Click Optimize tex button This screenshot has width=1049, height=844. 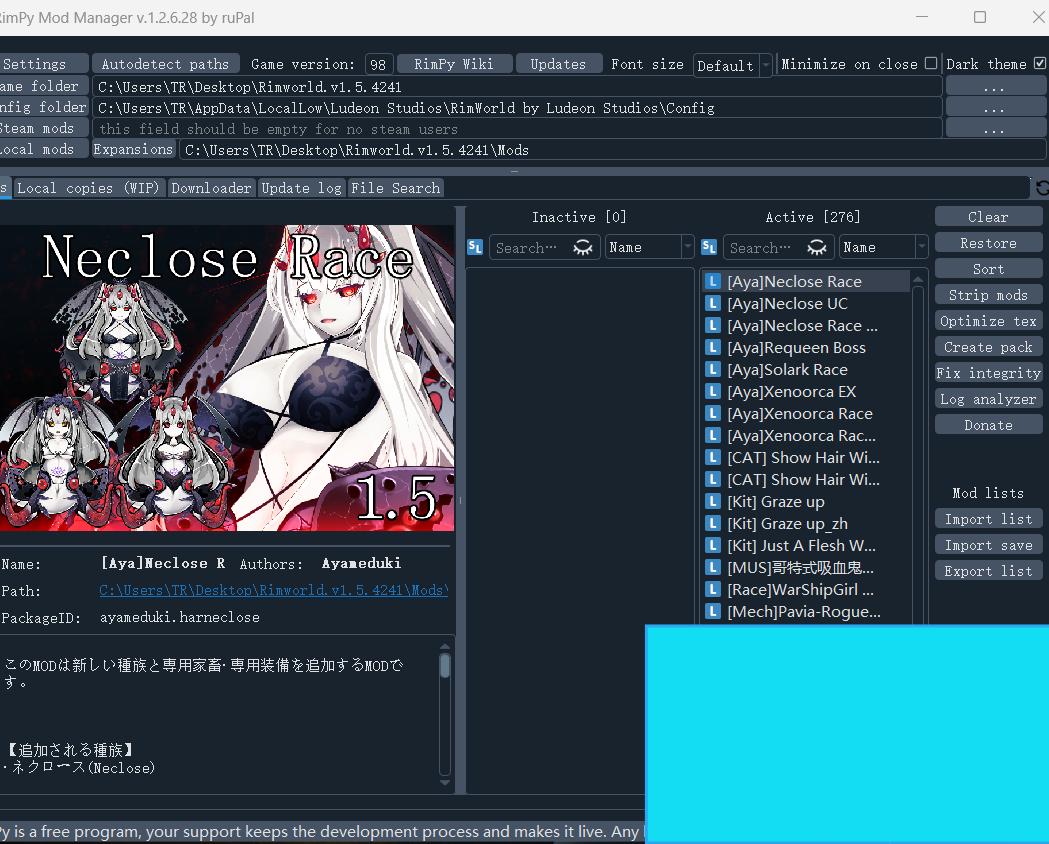coord(988,321)
